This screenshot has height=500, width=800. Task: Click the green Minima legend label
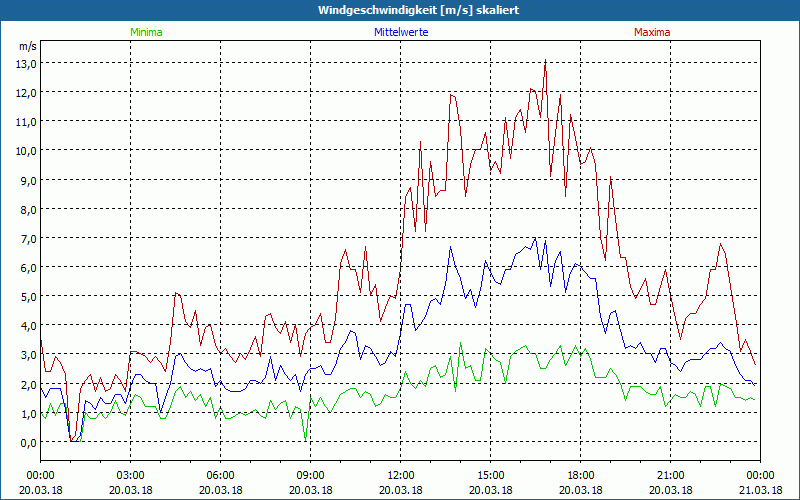pyautogui.click(x=146, y=32)
